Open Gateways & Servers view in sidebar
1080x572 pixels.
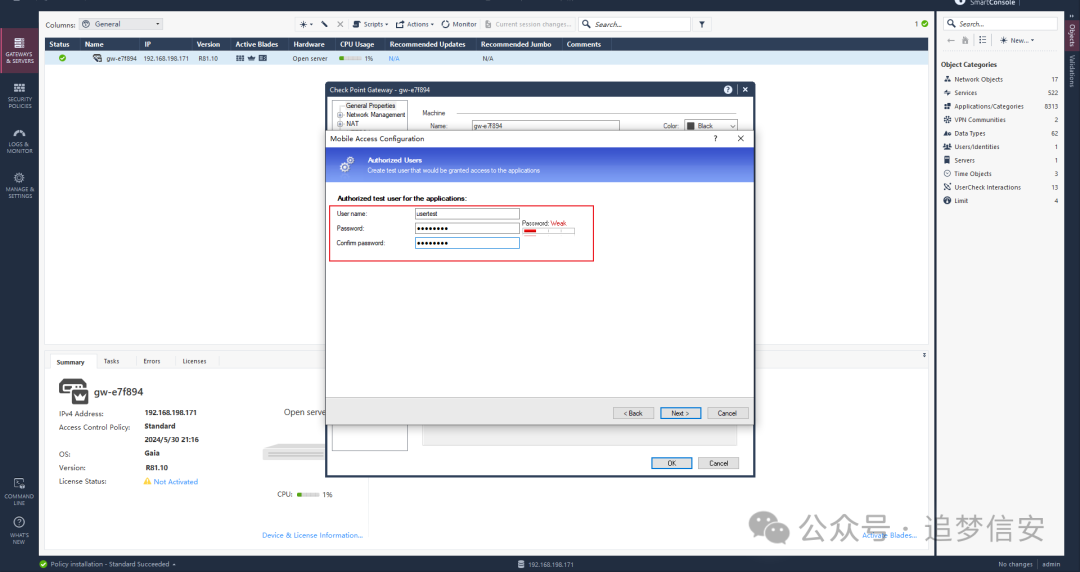tap(19, 50)
